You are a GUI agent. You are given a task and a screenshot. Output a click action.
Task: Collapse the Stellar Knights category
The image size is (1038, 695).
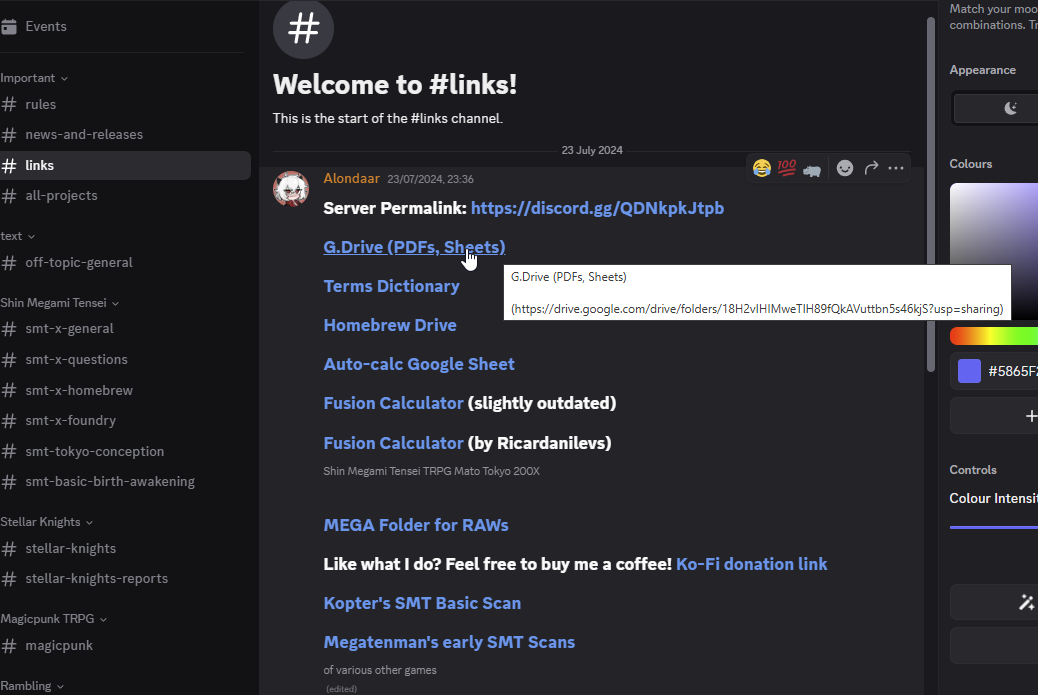[46, 522]
